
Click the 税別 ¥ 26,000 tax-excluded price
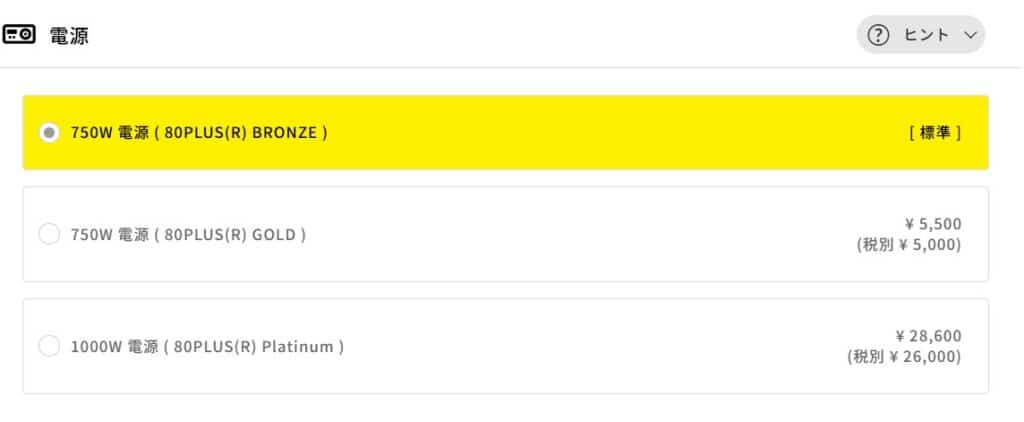[x=904, y=357]
